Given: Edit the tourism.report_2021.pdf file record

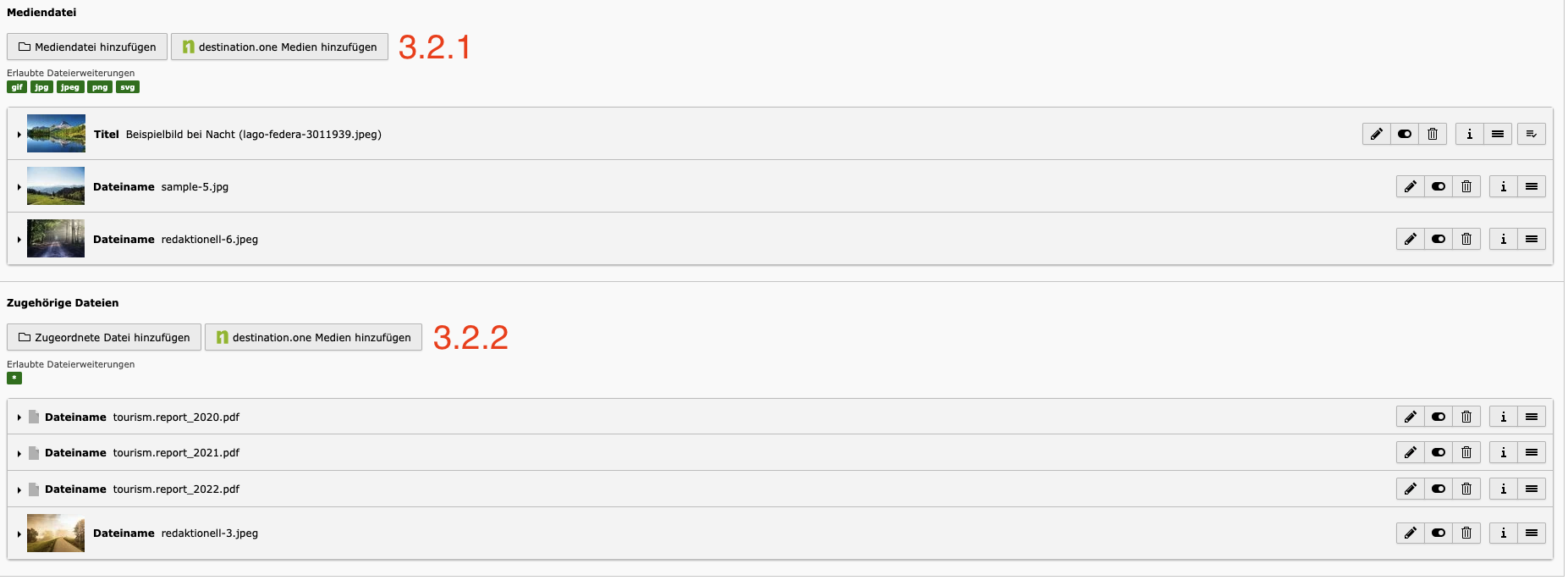Looking at the screenshot, I should pos(1410,452).
